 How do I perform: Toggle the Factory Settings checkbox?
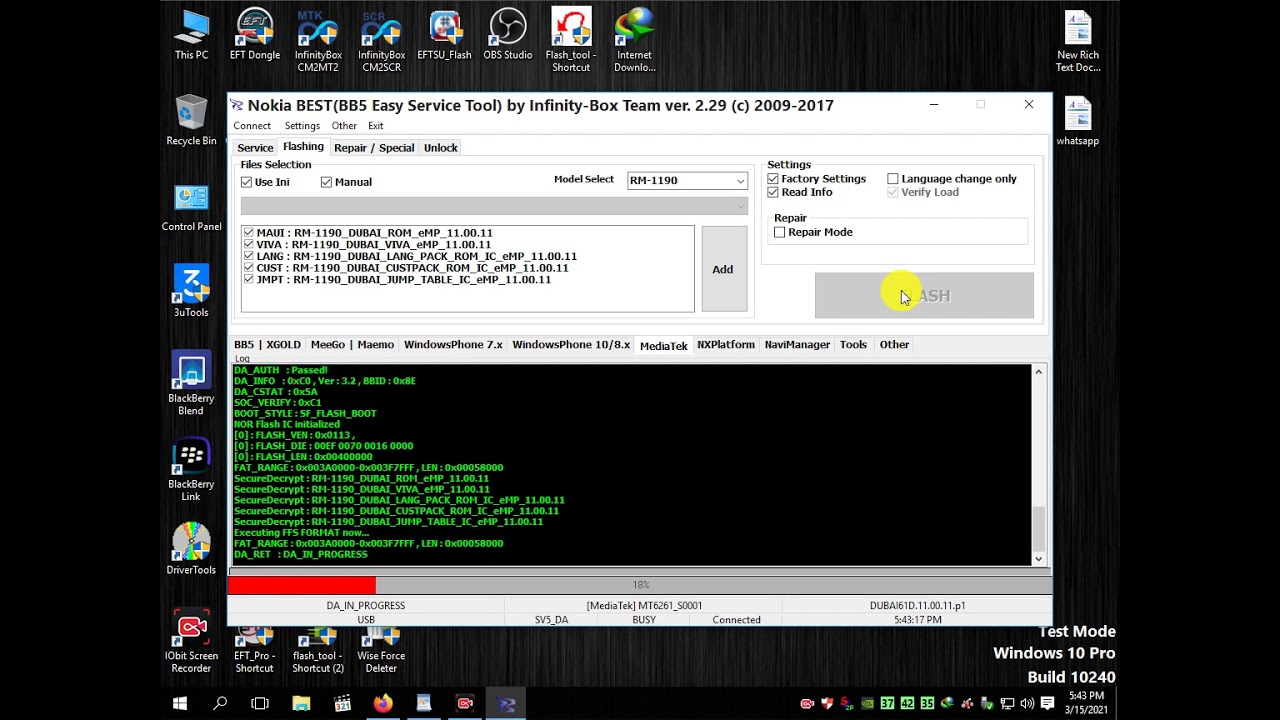pos(773,179)
